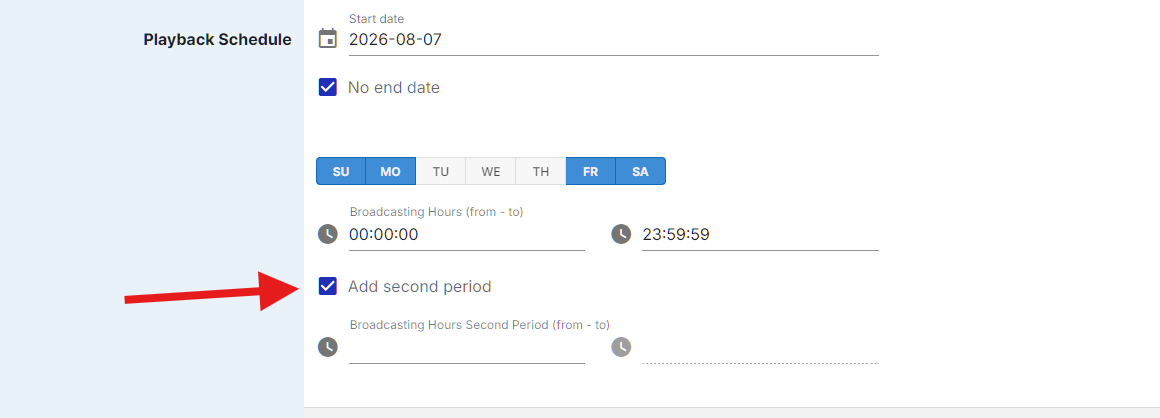Screen dimensions: 1160x418
Task: Open second period start time clock icon
Action: point(328,347)
